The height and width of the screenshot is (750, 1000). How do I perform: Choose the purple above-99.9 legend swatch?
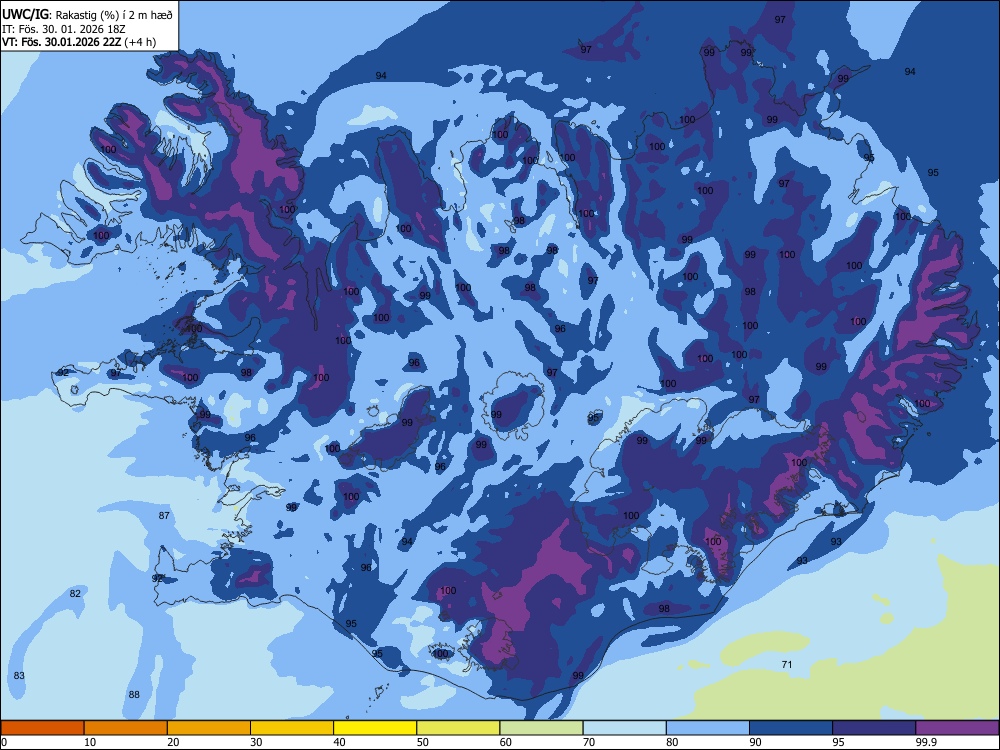coord(957,728)
